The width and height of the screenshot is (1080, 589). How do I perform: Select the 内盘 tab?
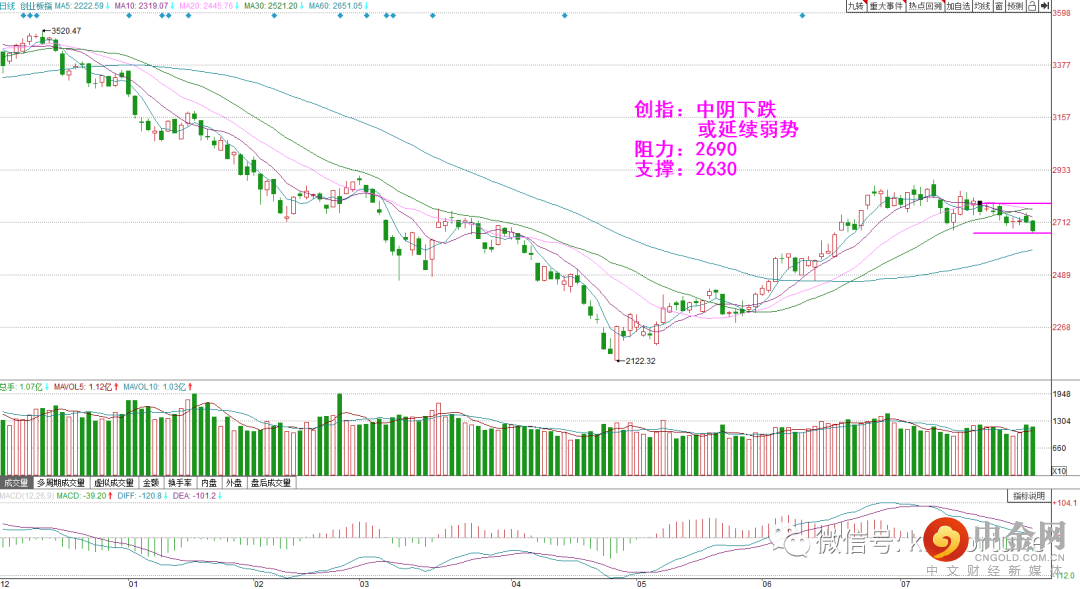coord(209,483)
